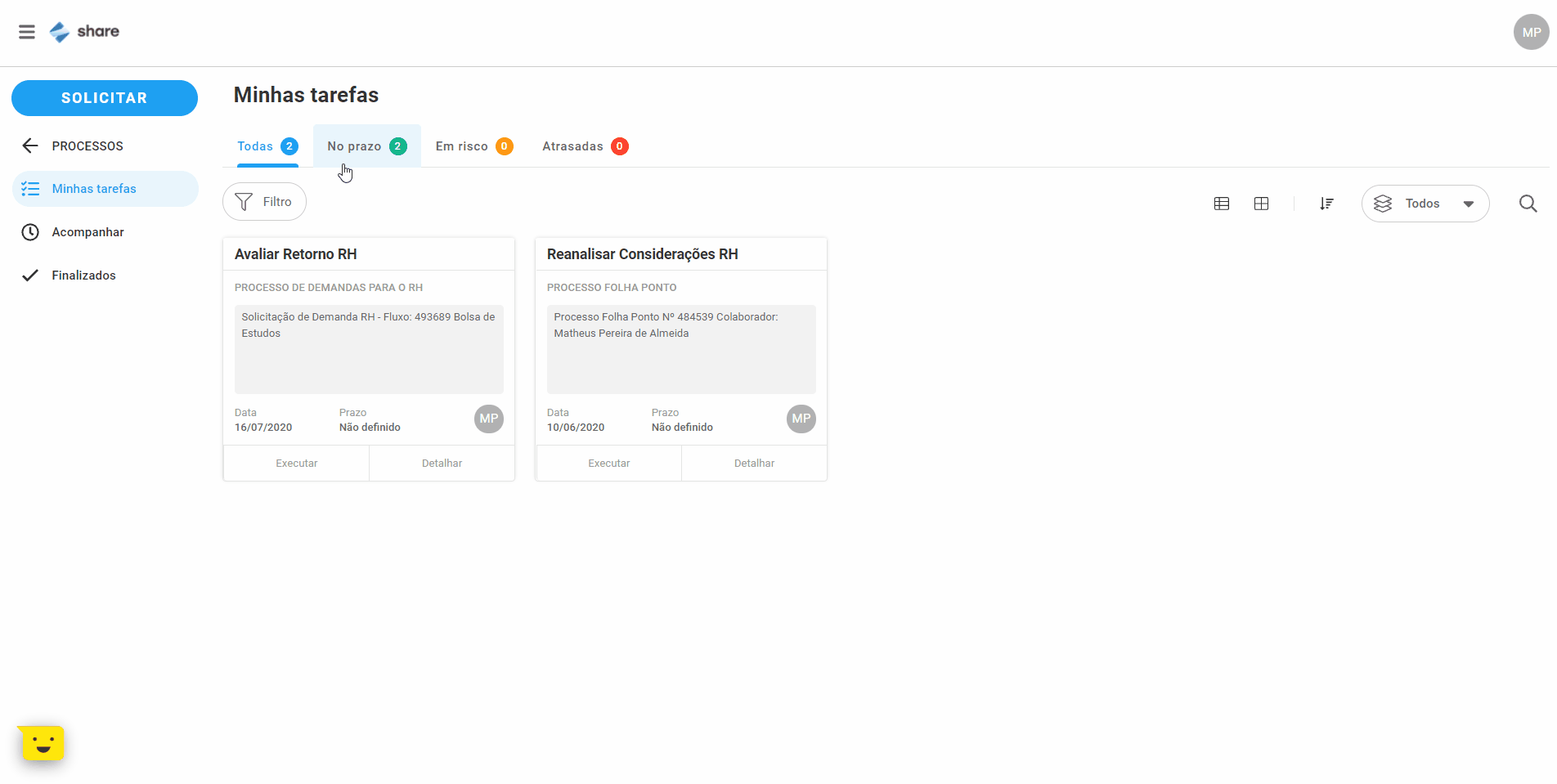
Task: Switch to the Atrasadas tab
Action: (586, 146)
